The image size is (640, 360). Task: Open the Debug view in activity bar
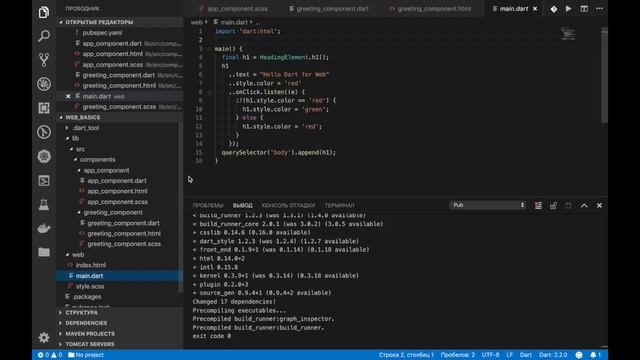coord(44,84)
